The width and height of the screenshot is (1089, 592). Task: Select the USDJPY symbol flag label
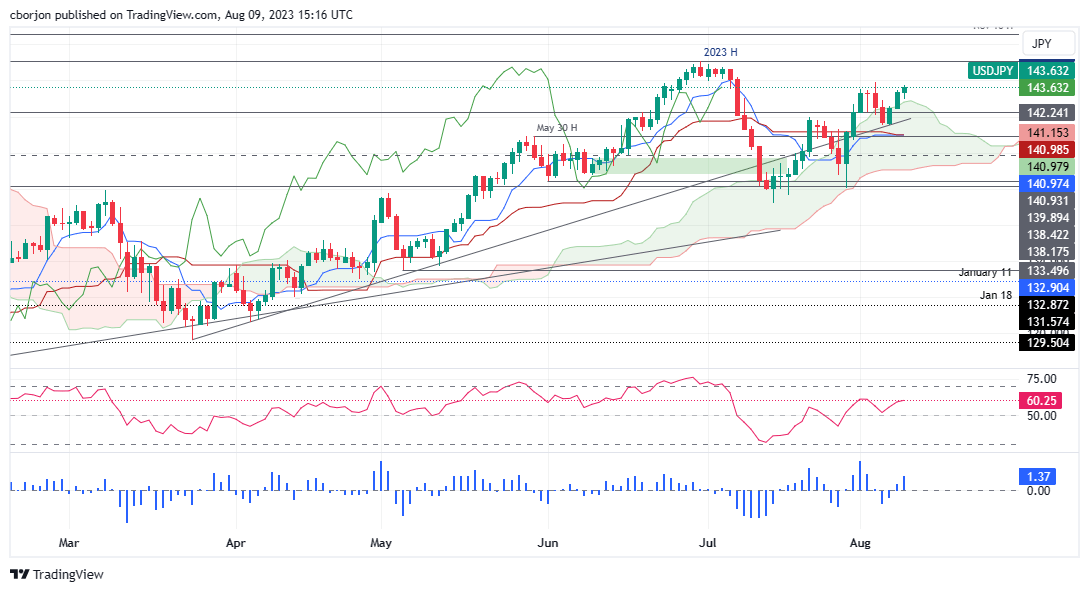(992, 71)
